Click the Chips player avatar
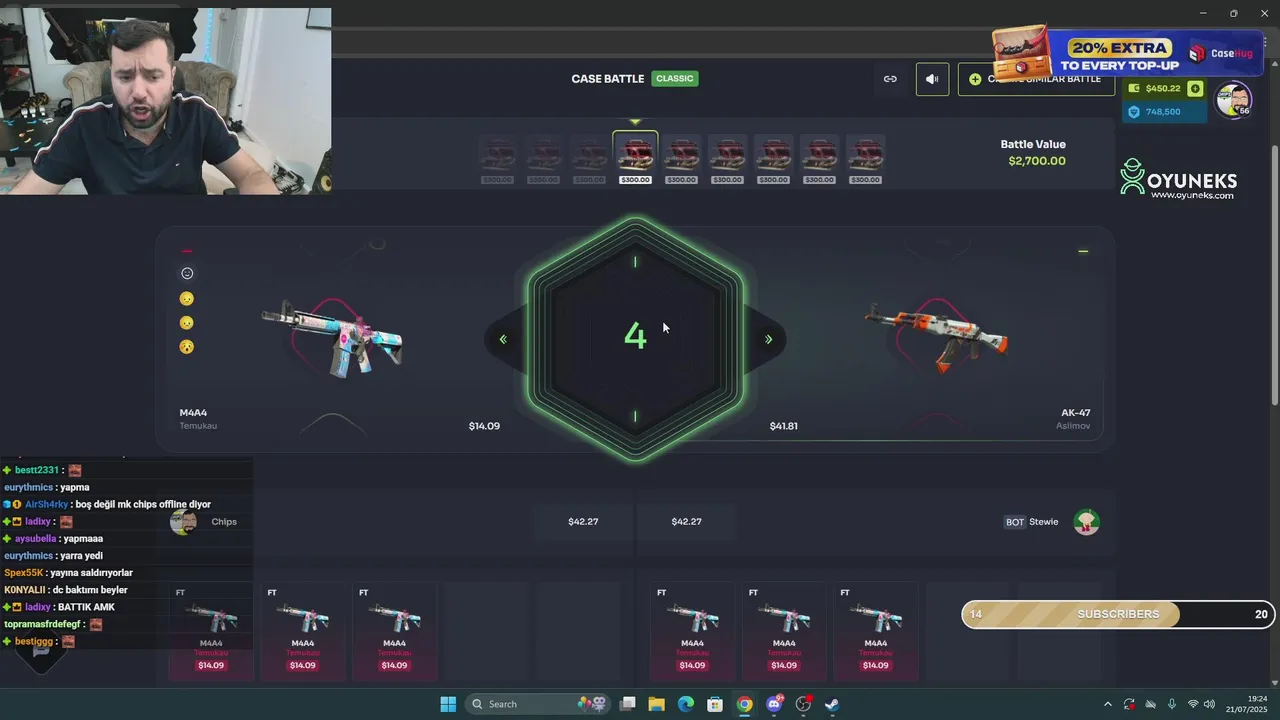The width and height of the screenshot is (1280, 720). tap(184, 522)
